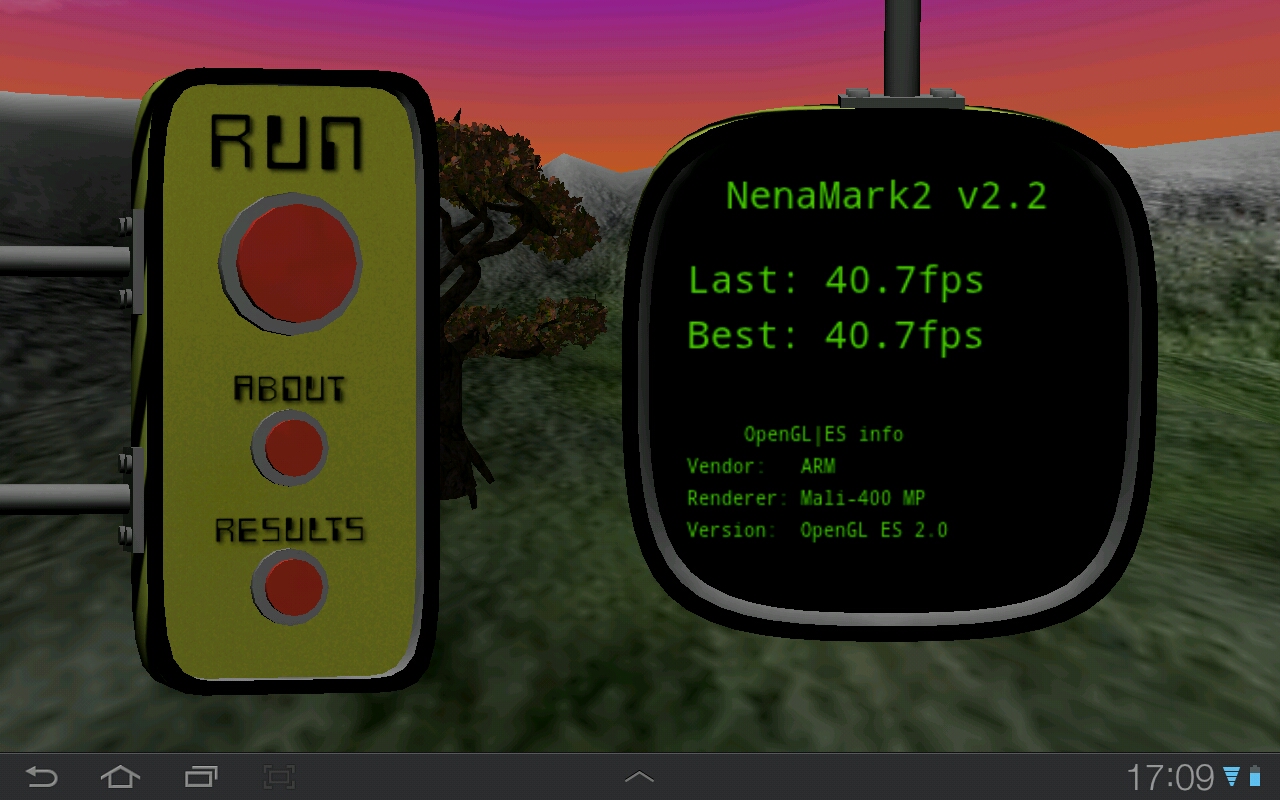Click the 'RESULTS' label text
Viewport: 1280px width, 800px height.
(290, 530)
